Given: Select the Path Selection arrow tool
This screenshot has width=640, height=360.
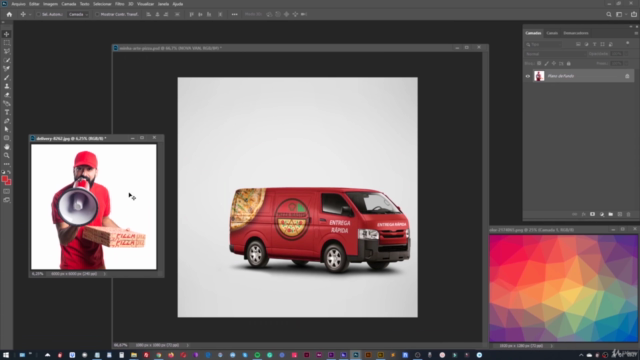Looking at the screenshot, I should click(7, 129).
